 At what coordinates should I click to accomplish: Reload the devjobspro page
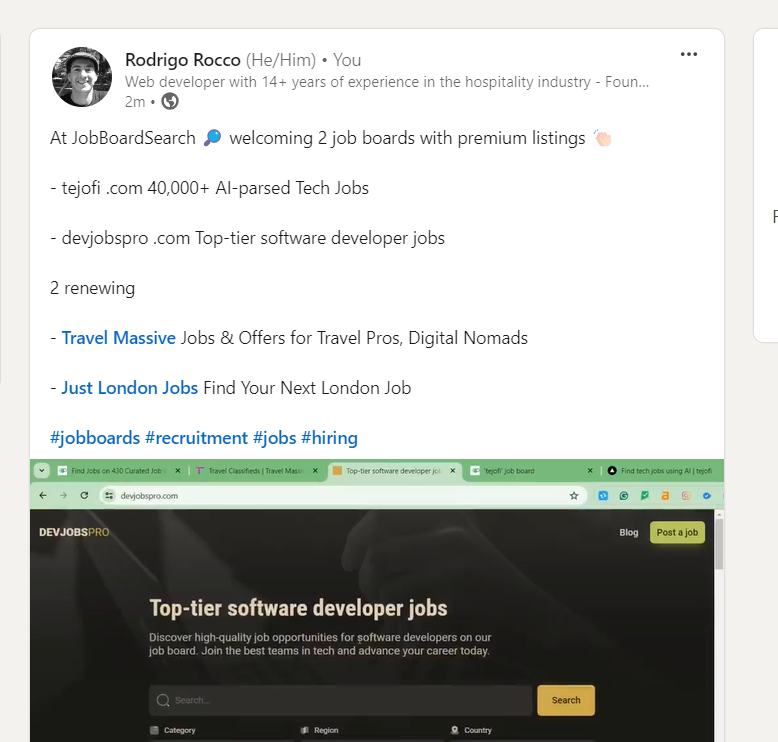(84, 495)
